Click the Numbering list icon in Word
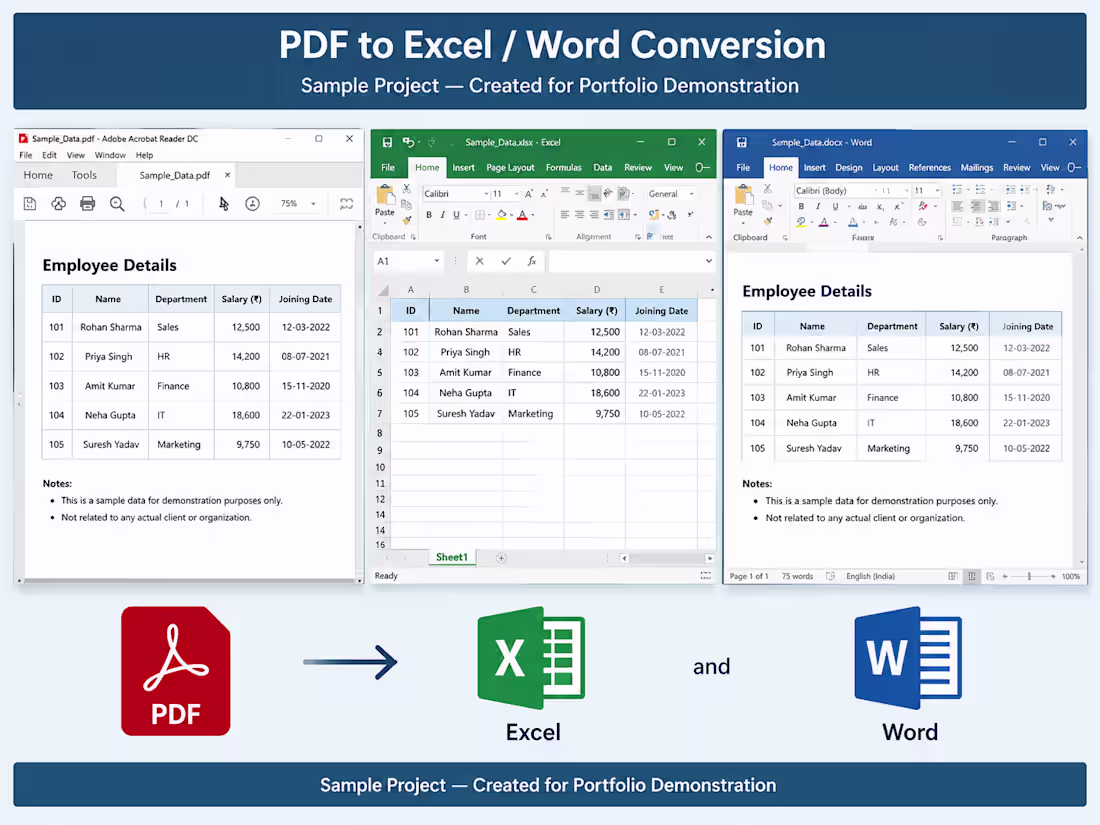Screen dimensions: 1100x825 980,190
